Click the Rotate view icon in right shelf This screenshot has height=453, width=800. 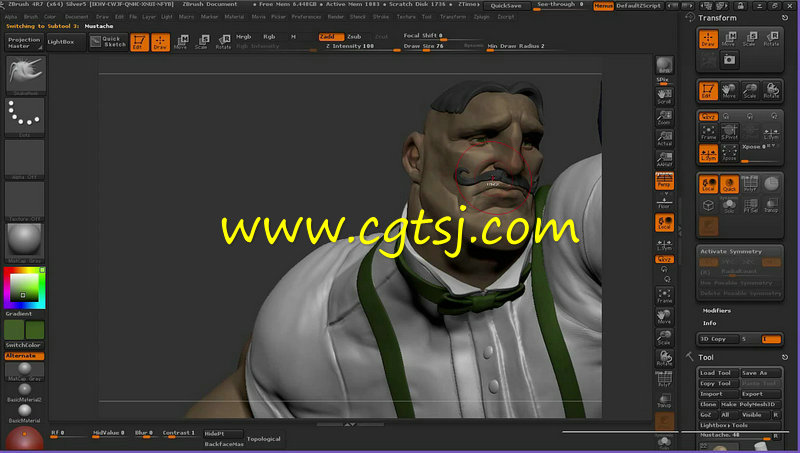[664, 359]
